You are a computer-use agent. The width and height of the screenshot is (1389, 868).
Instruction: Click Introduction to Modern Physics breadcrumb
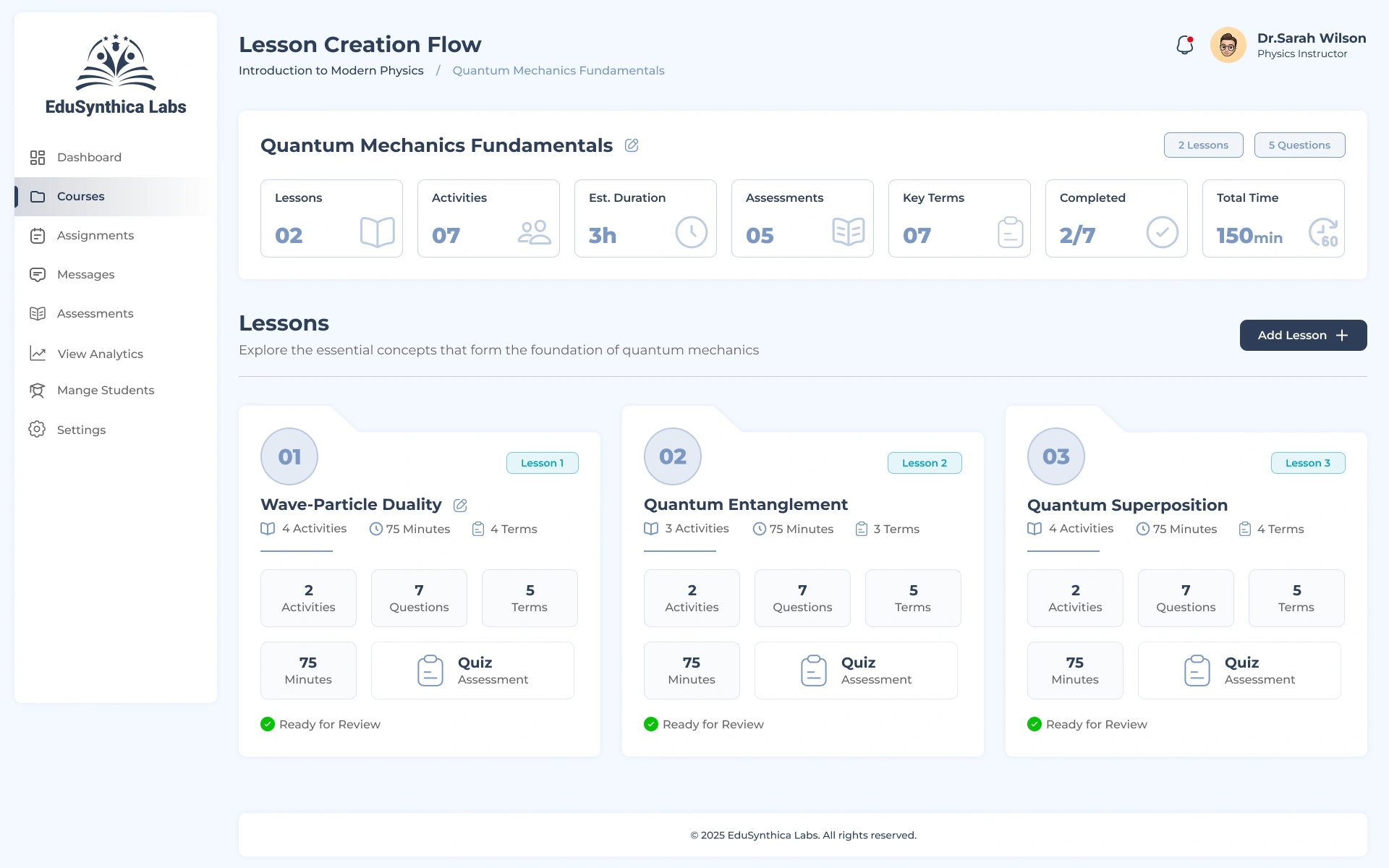click(331, 71)
